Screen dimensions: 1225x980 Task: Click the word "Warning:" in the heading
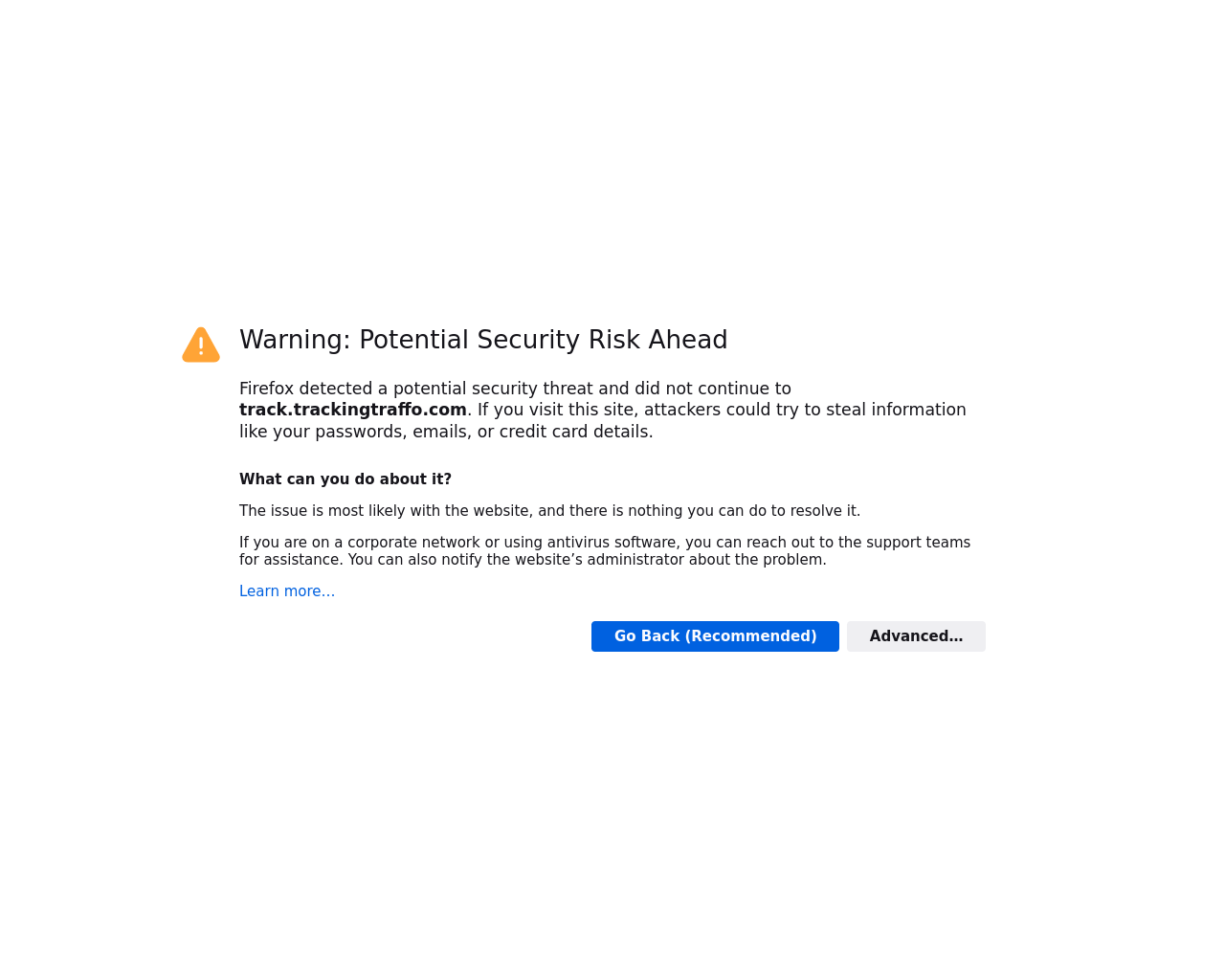pos(295,340)
